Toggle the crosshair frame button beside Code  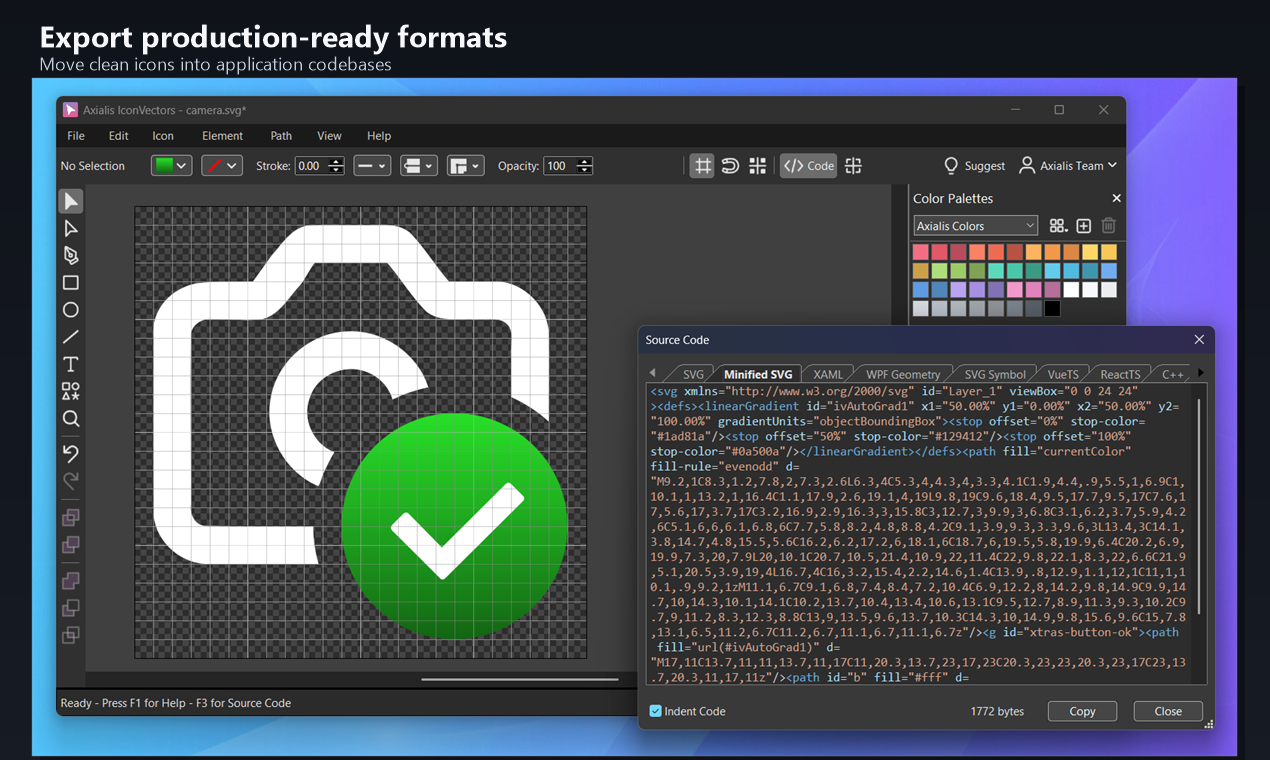853,166
